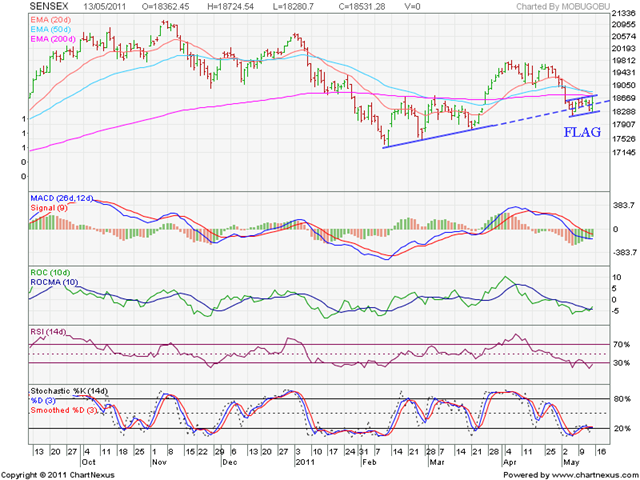Click the volume value V=0

(412, 7)
